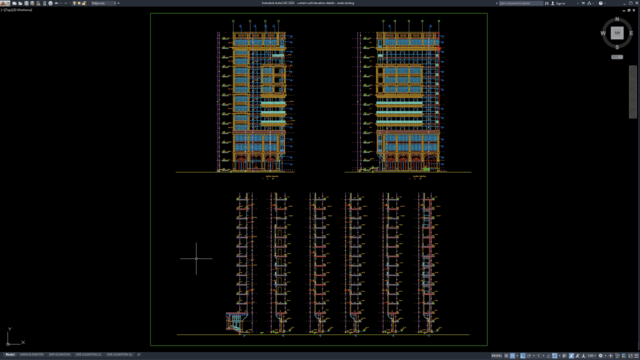Switch to the MAIN ELEVATION layout tab

31,355
